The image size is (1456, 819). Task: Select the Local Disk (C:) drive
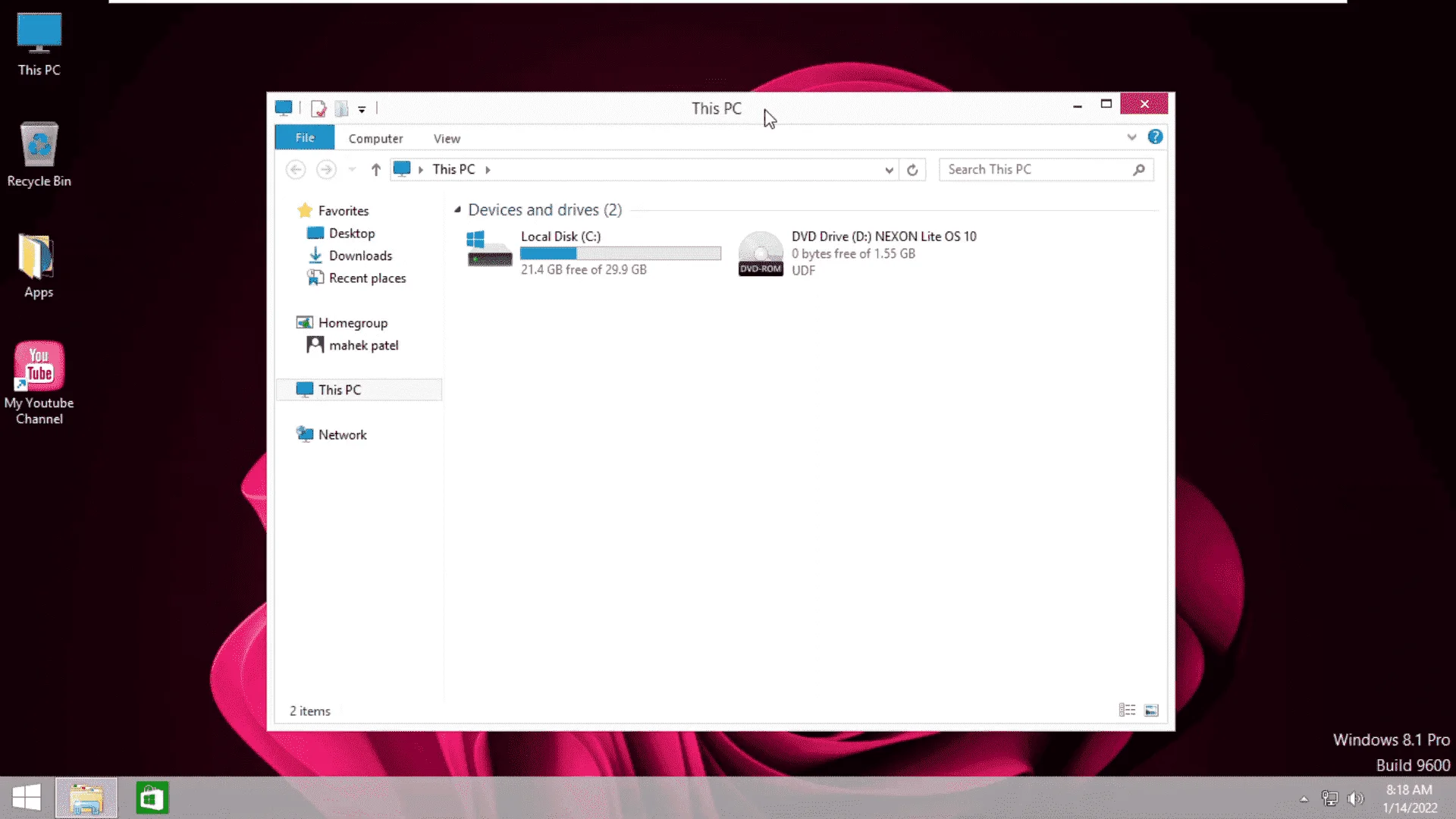point(593,253)
